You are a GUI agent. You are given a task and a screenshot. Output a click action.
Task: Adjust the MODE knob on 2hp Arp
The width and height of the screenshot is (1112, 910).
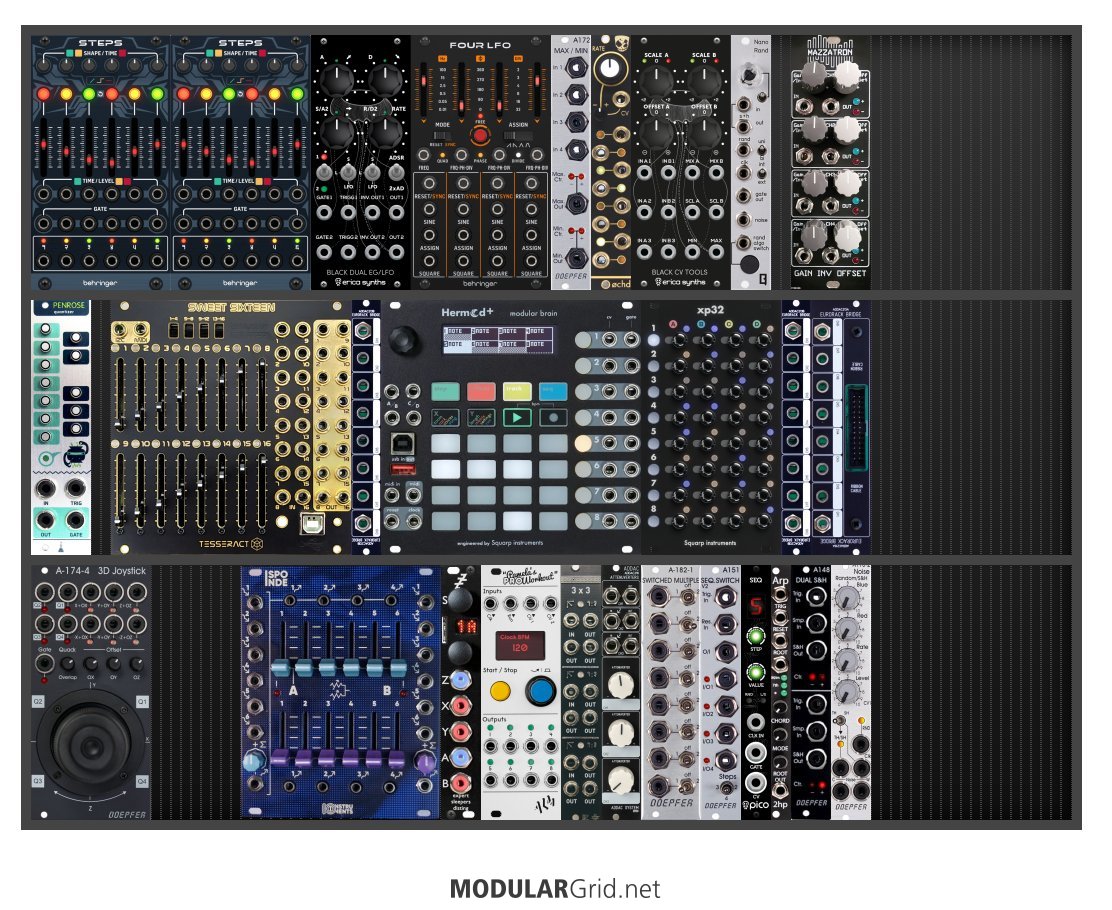click(x=779, y=736)
